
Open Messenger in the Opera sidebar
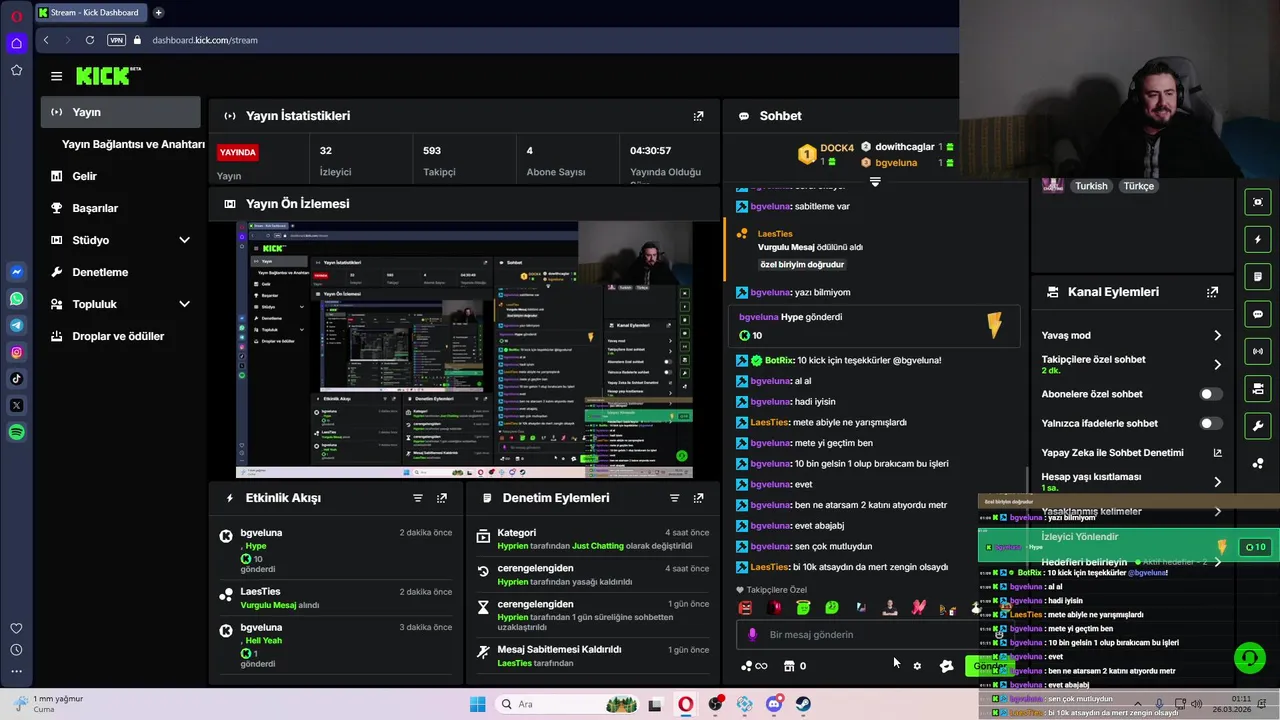pos(17,272)
